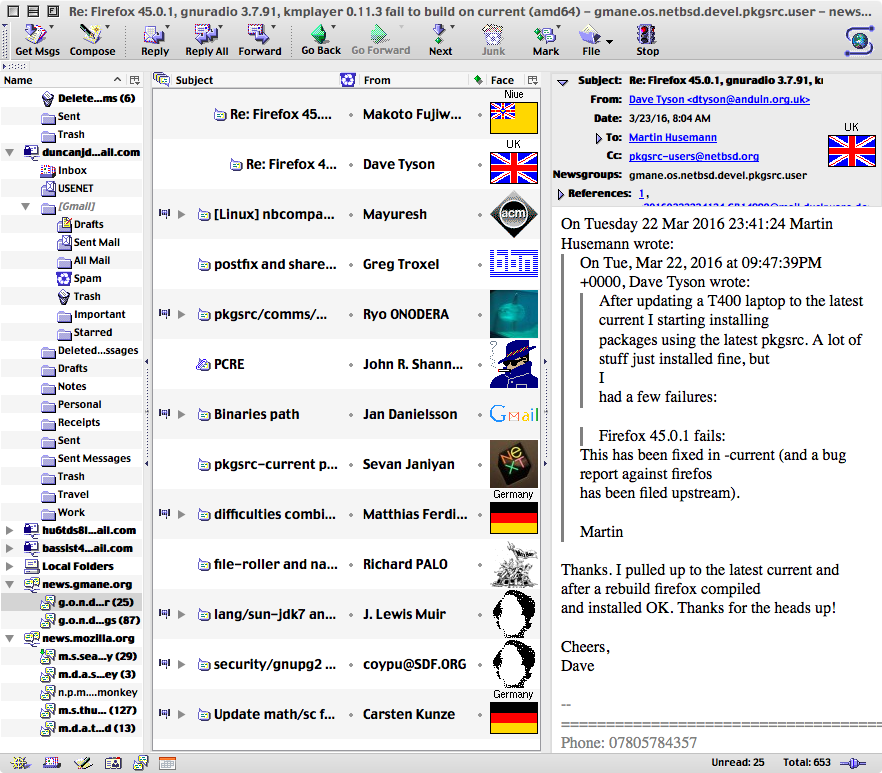This screenshot has width=882, height=773.
Task: Select the Spam folder under Gmail
Action: tap(87, 279)
